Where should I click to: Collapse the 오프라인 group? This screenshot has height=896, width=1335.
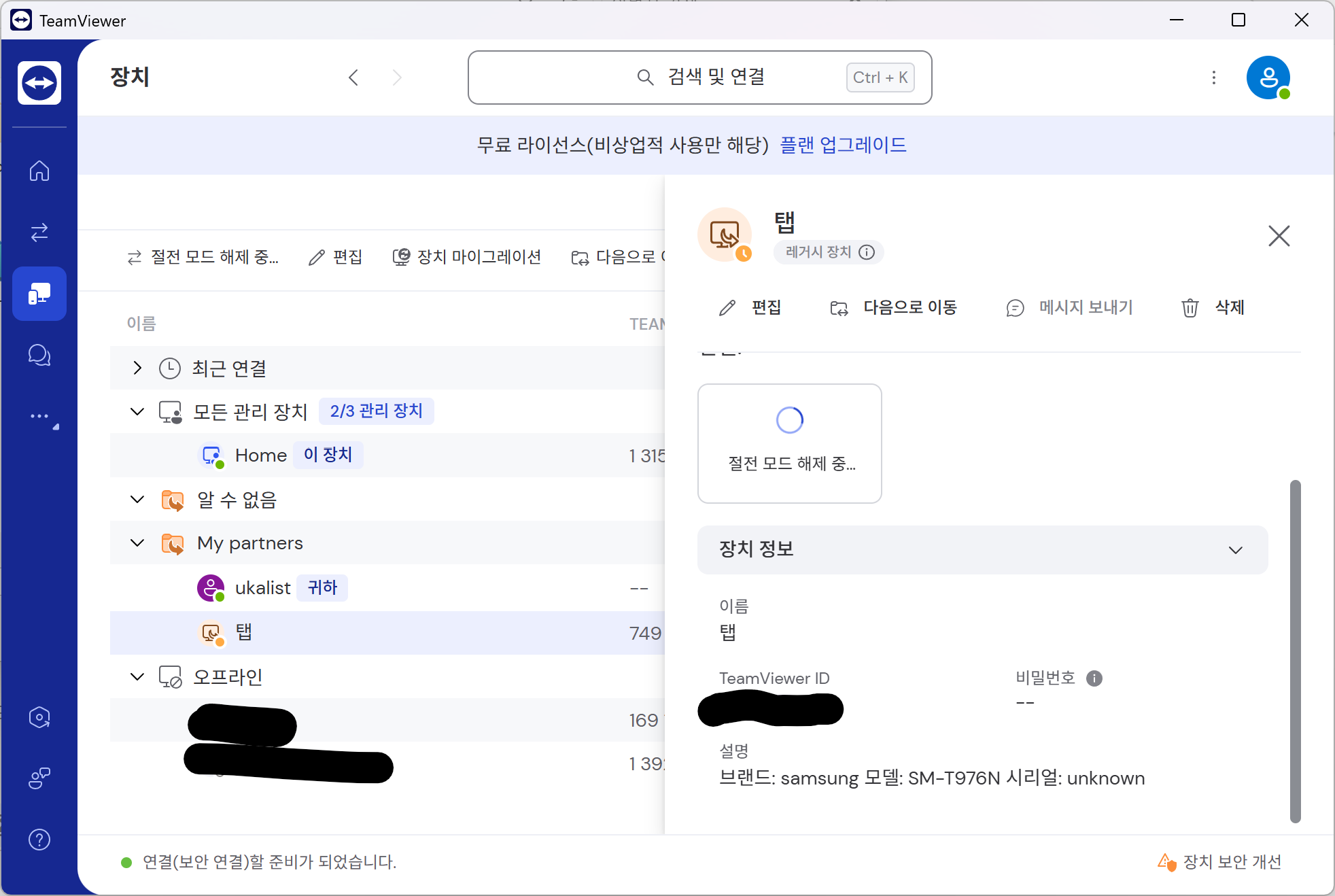click(137, 676)
